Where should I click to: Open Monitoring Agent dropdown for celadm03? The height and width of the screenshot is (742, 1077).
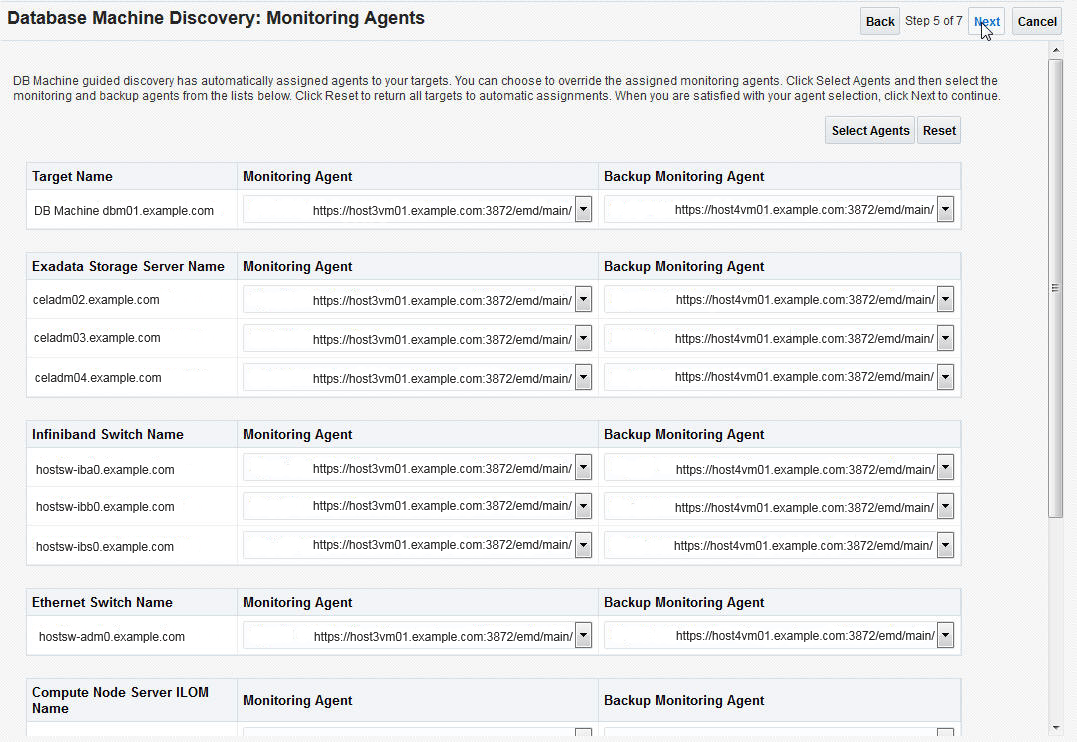coord(583,338)
